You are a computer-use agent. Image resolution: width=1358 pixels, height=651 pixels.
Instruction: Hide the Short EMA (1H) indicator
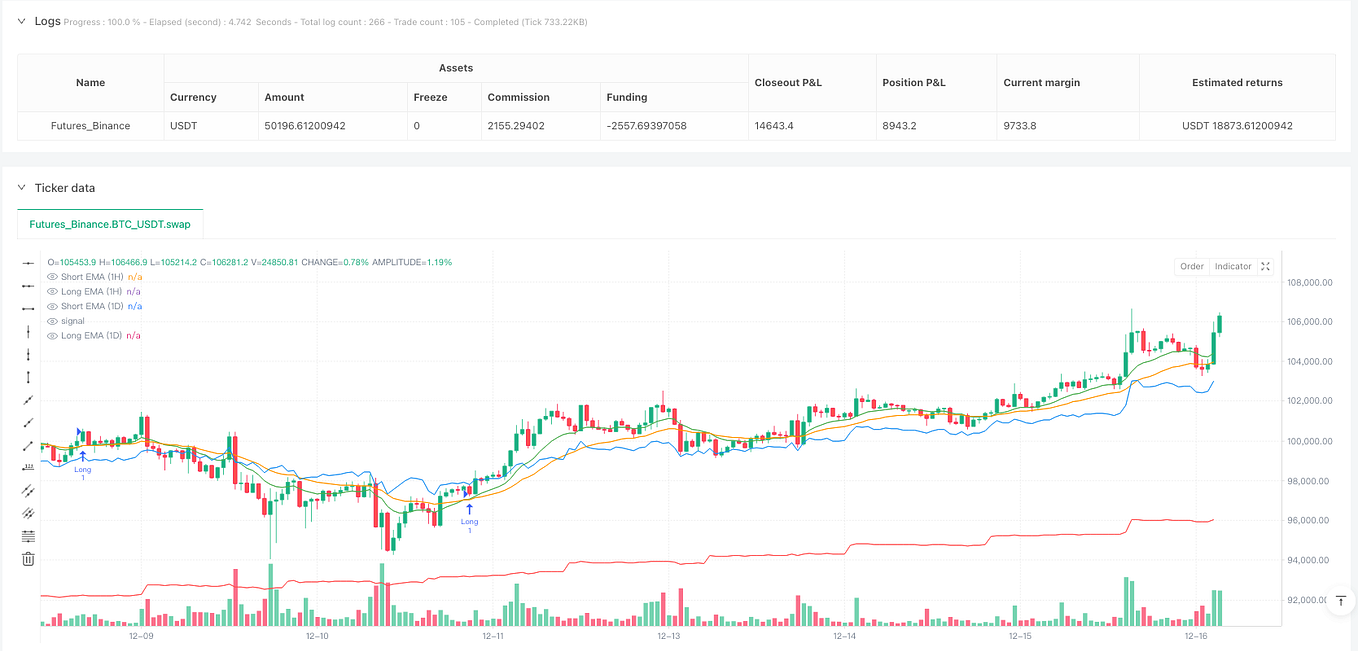(x=51, y=277)
